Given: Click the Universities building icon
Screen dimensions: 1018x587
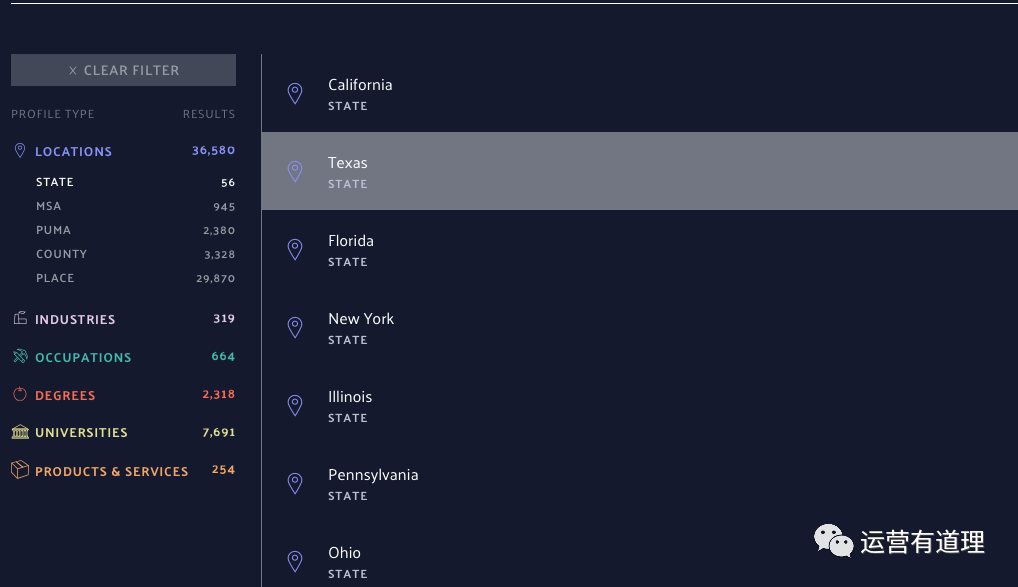Looking at the screenshot, I should point(20,432).
